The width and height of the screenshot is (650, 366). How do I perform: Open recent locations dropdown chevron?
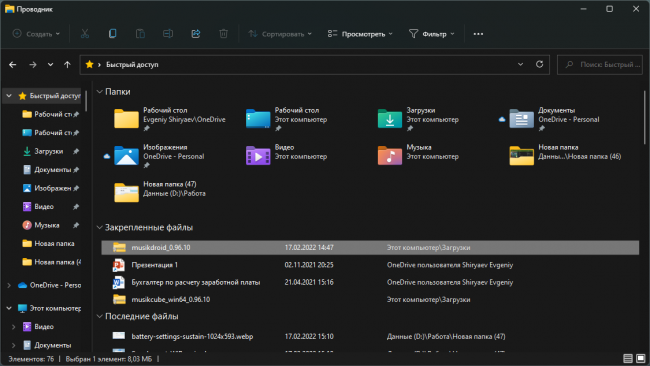(x=50, y=65)
